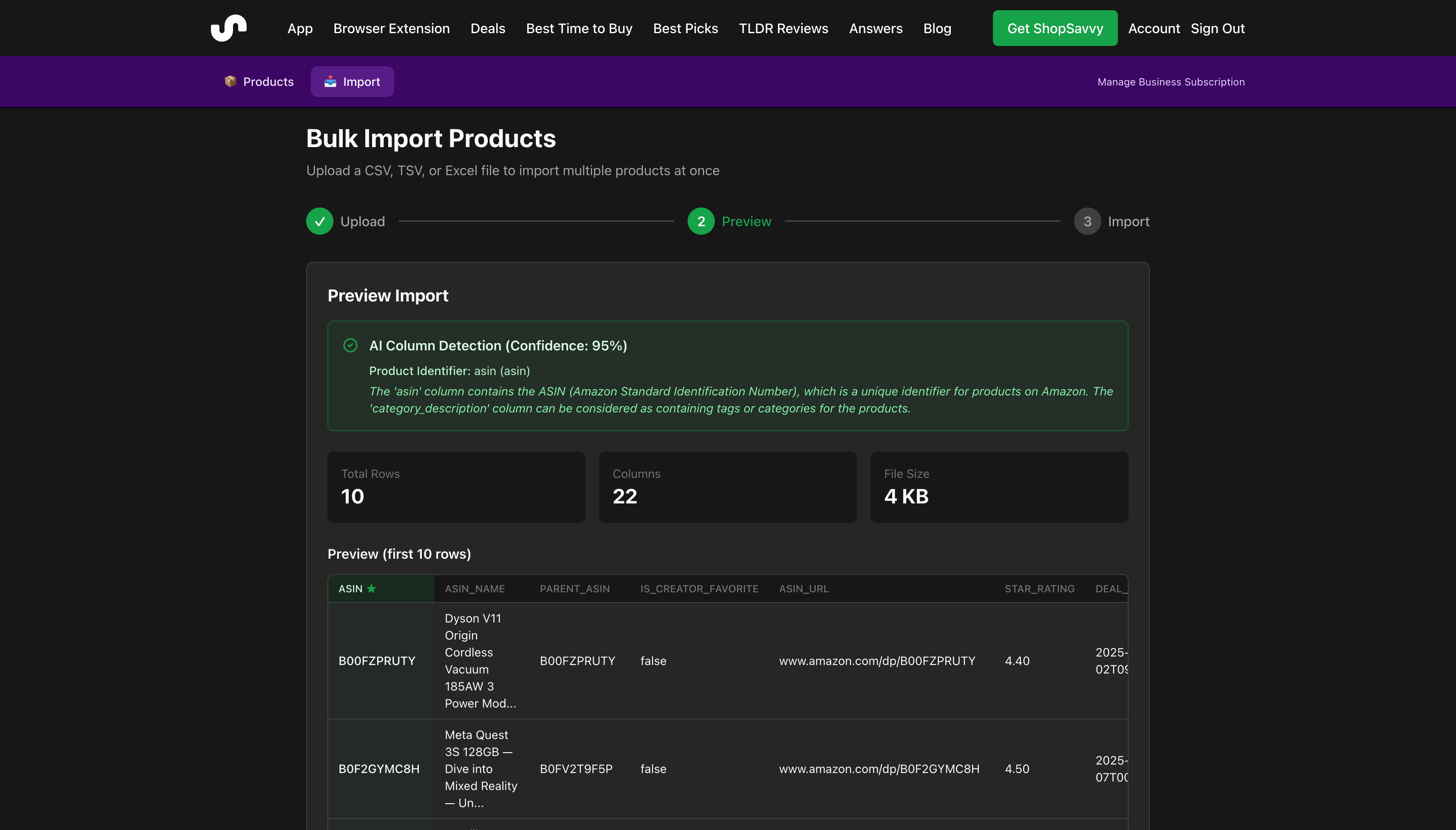1456x830 pixels.
Task: Open the Browser Extension page
Action: tap(391, 28)
